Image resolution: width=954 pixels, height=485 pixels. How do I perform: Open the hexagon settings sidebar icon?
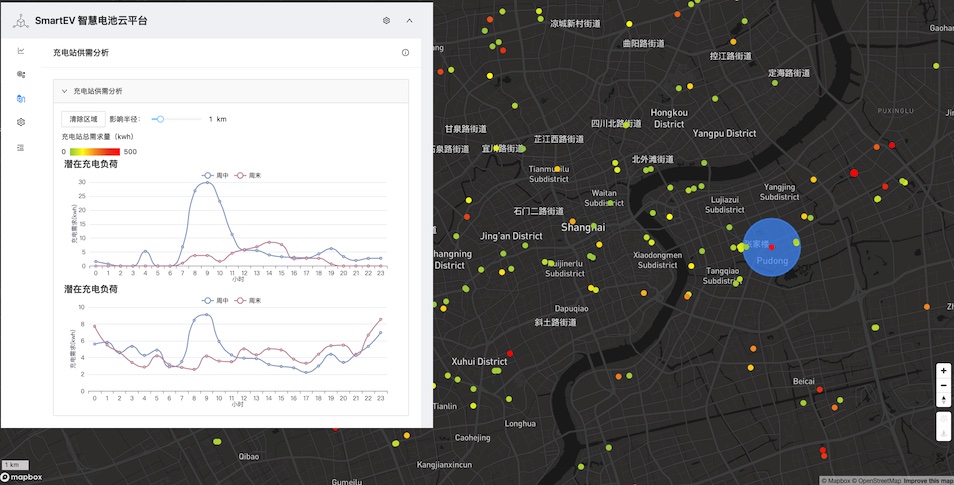coord(21,122)
